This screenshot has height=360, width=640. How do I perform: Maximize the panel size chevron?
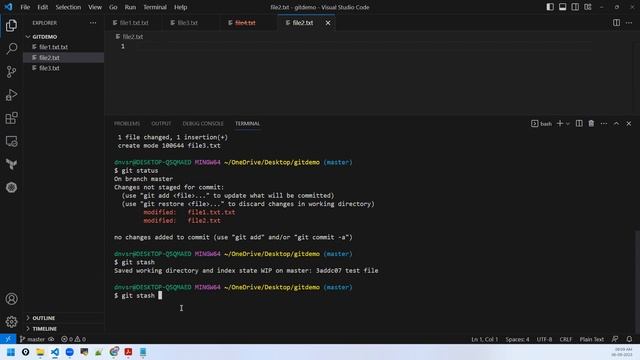coord(616,123)
